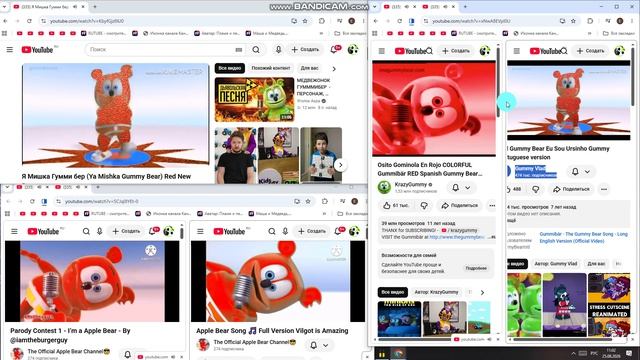Expand tab list arrow in bottom-left window
Image resolution: width=640 pixels, height=360 pixels.
pyautogui.click(x=7, y=187)
